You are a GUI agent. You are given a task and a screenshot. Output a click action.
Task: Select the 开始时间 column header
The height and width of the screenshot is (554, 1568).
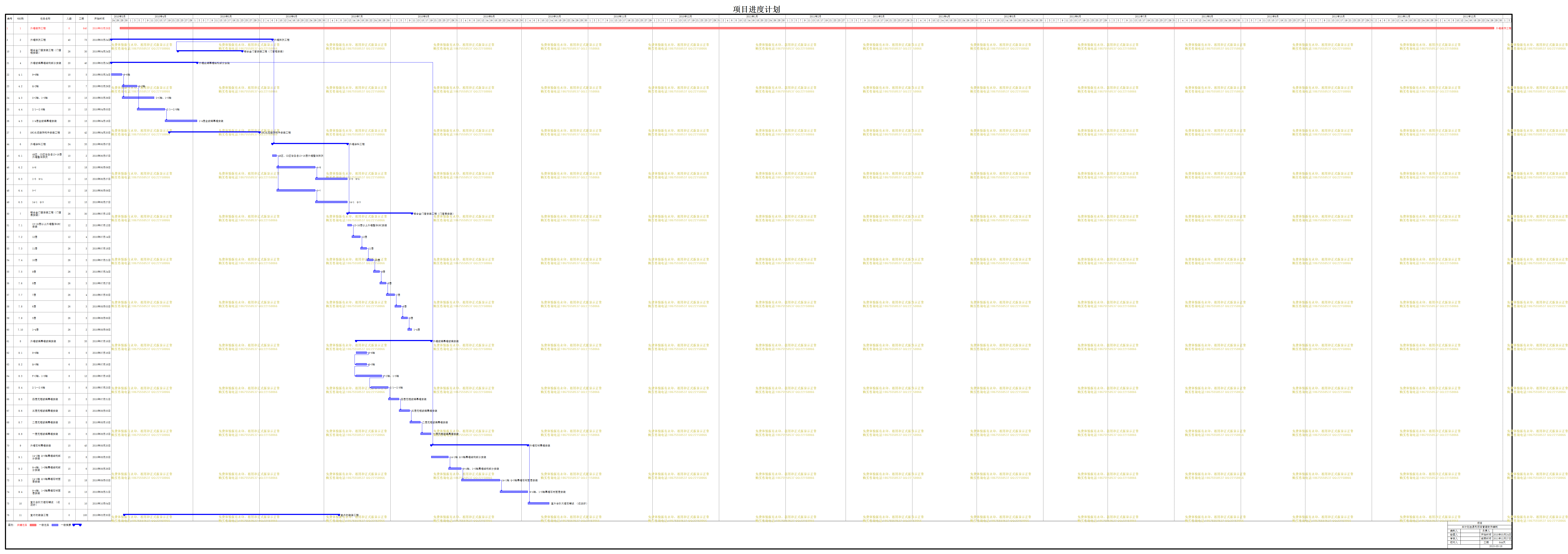point(99,19)
